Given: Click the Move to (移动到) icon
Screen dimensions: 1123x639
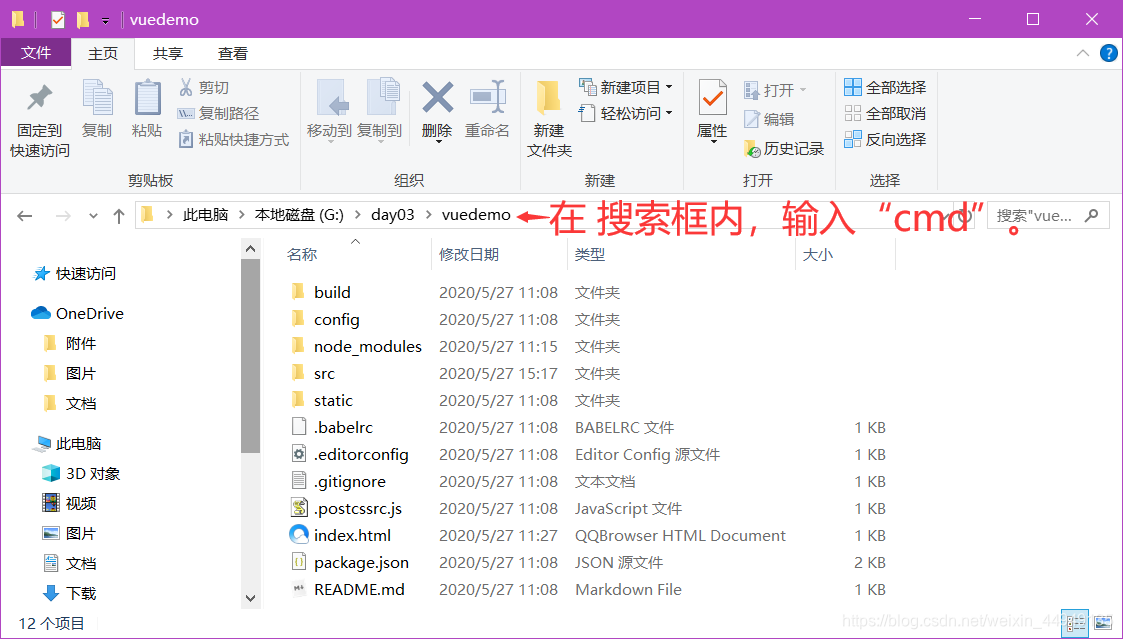Looking at the screenshot, I should click(332, 97).
